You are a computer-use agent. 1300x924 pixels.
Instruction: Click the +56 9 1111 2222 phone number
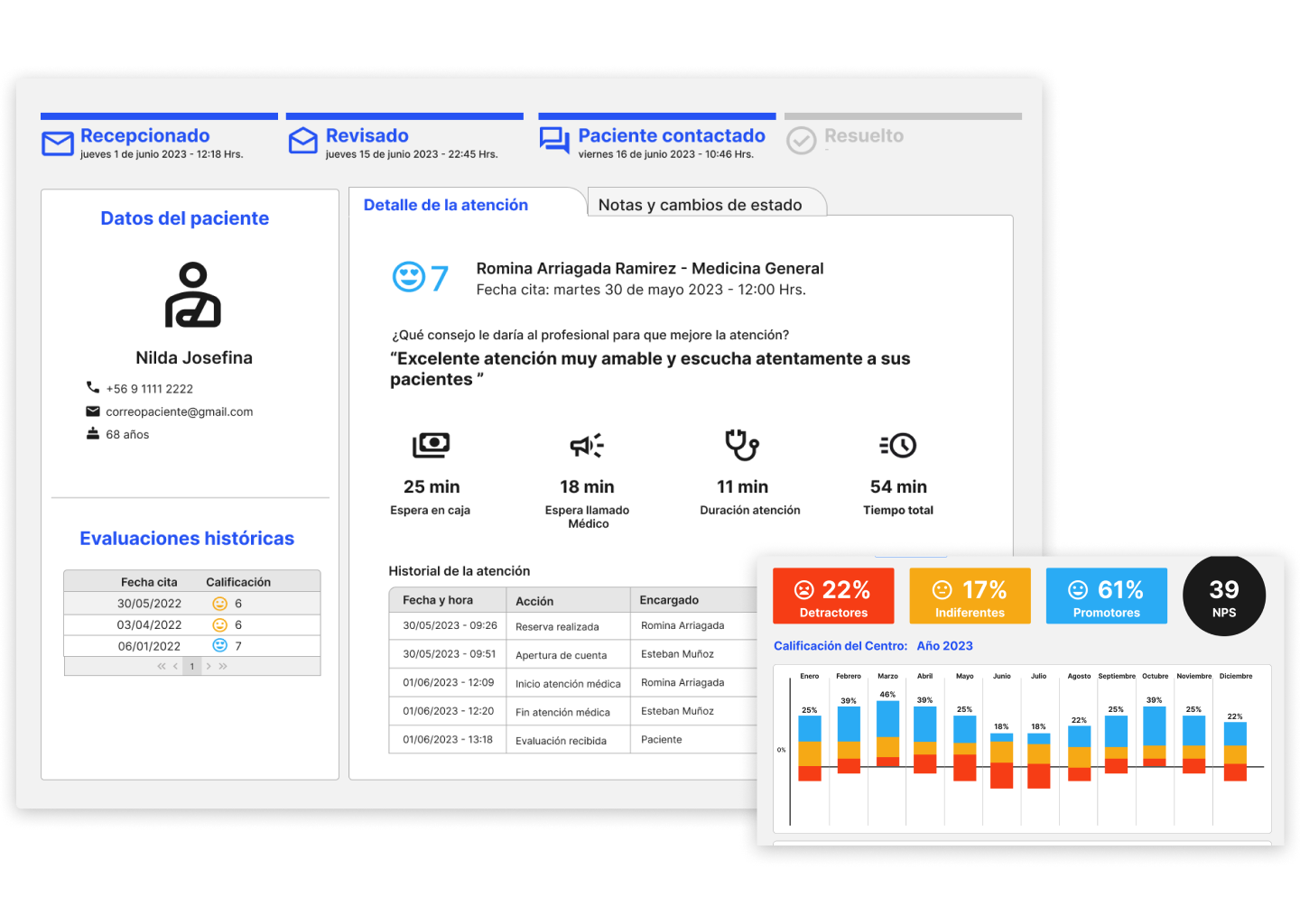tap(149, 389)
